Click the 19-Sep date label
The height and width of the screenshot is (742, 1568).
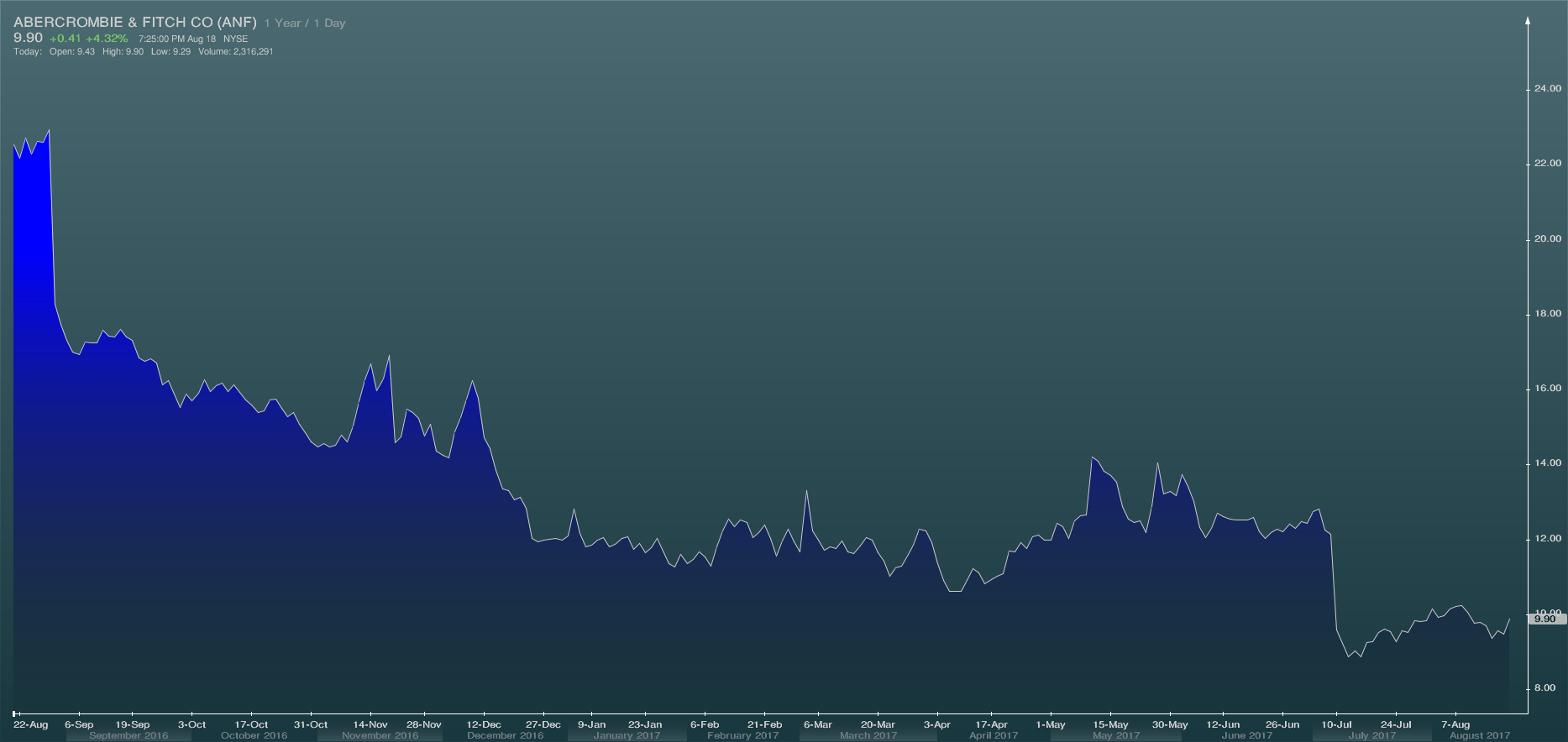(133, 724)
